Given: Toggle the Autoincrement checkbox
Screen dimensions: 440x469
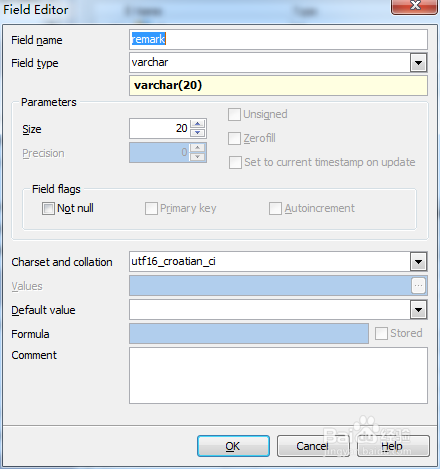Looking at the screenshot, I should (x=275, y=209).
